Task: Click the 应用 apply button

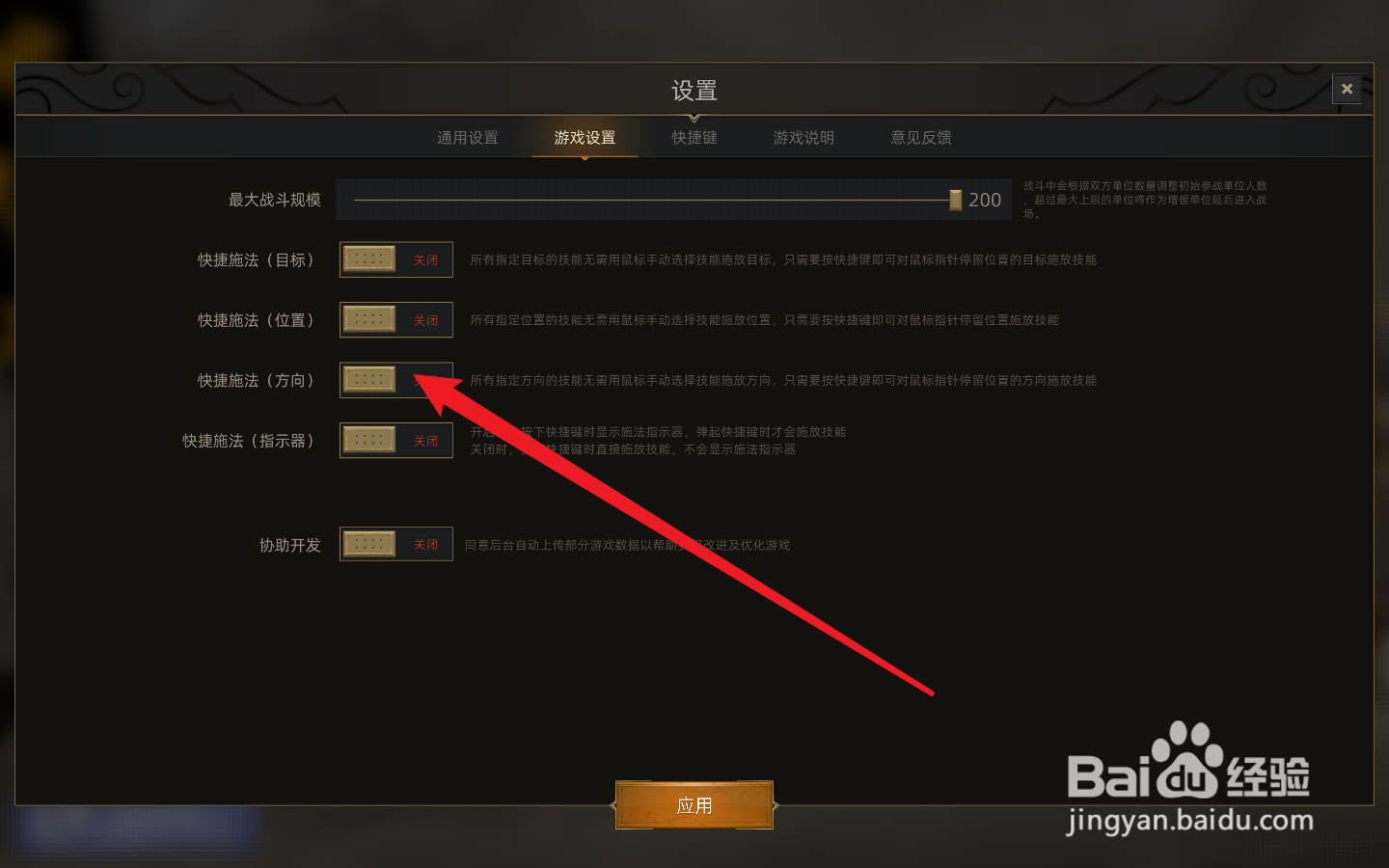Action: [694, 805]
